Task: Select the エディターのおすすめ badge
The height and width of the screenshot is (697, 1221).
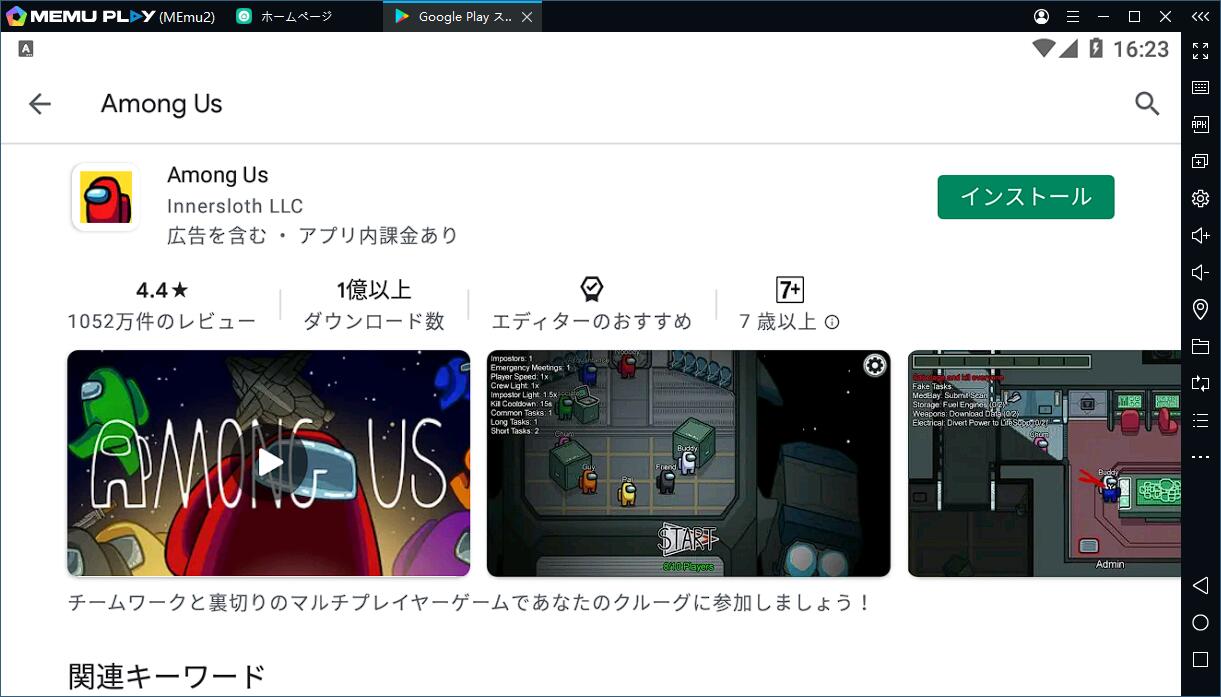Action: [592, 305]
